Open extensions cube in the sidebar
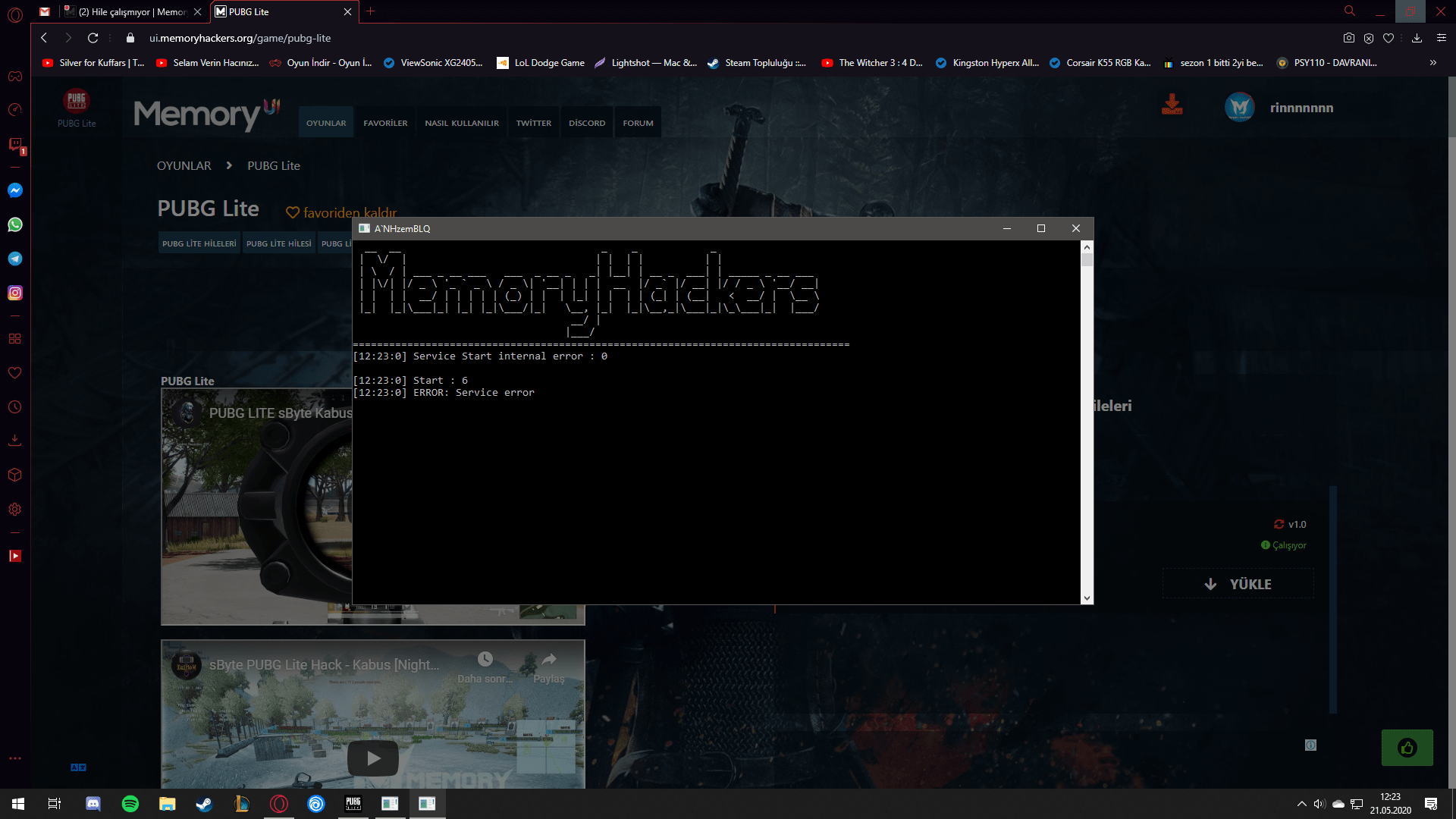 pos(15,475)
